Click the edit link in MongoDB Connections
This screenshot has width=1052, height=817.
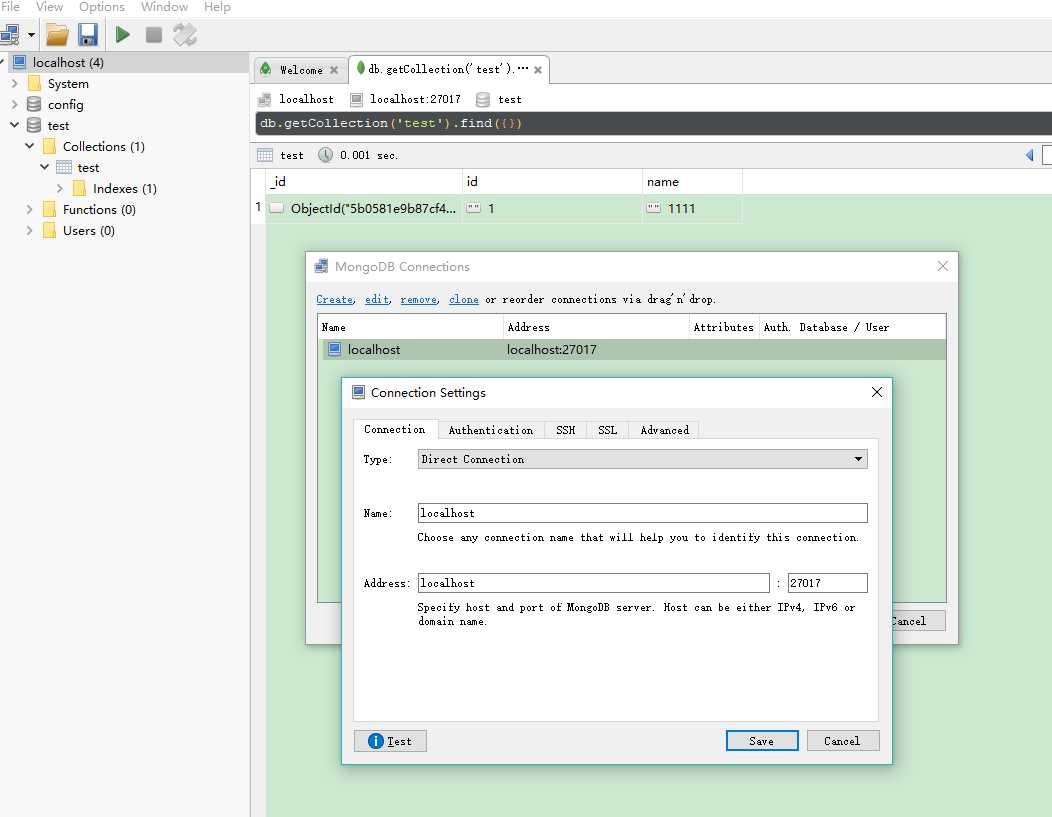click(x=376, y=299)
